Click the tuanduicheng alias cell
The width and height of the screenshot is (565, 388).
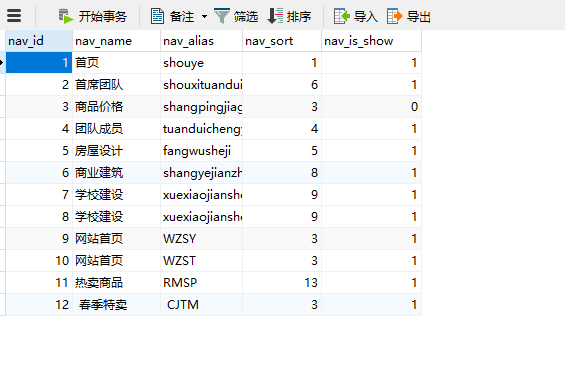click(x=201, y=129)
